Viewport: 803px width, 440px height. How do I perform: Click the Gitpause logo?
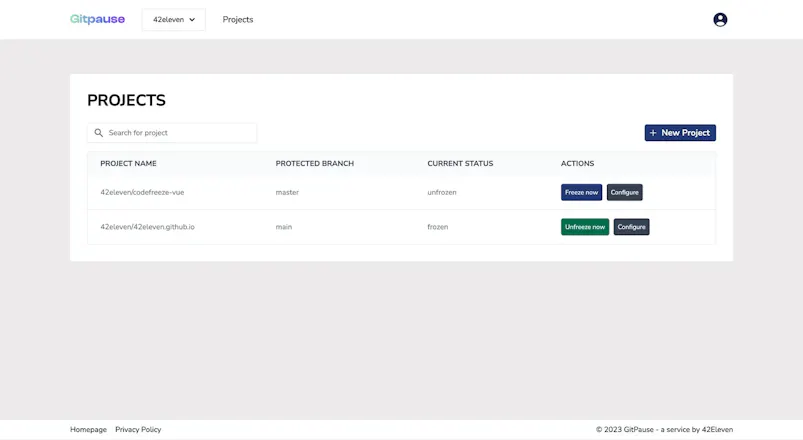(97, 19)
